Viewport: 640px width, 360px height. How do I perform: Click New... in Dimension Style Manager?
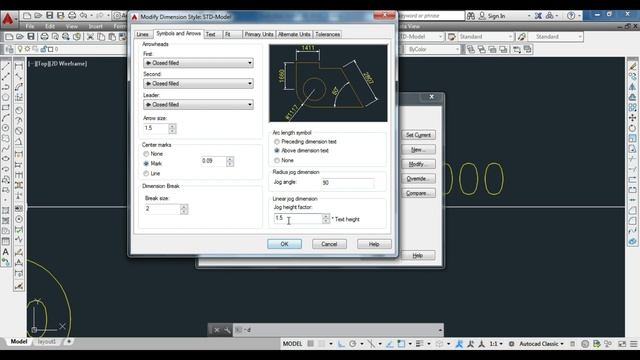pos(418,150)
